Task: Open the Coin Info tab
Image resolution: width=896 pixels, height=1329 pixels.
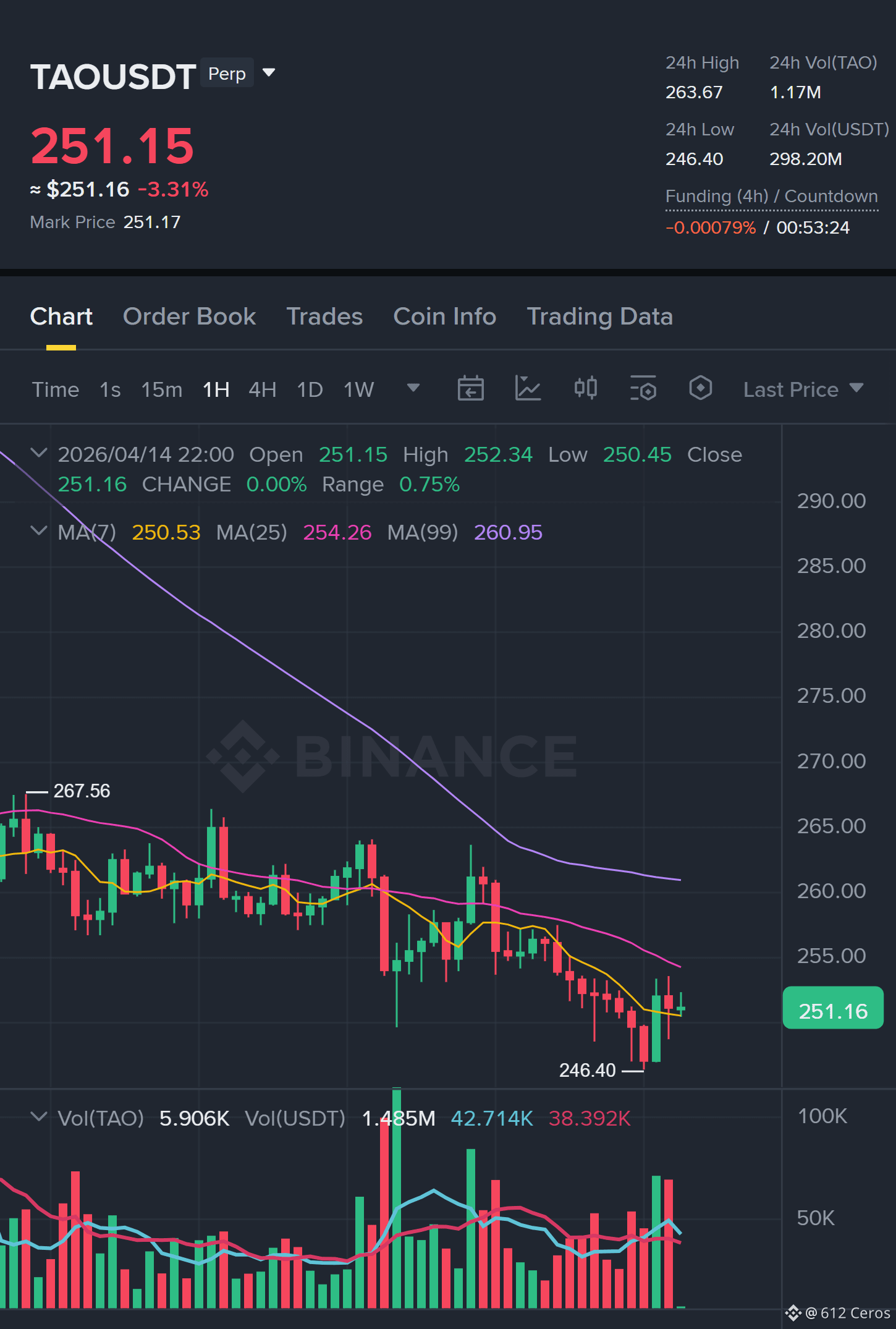Action: (x=445, y=316)
